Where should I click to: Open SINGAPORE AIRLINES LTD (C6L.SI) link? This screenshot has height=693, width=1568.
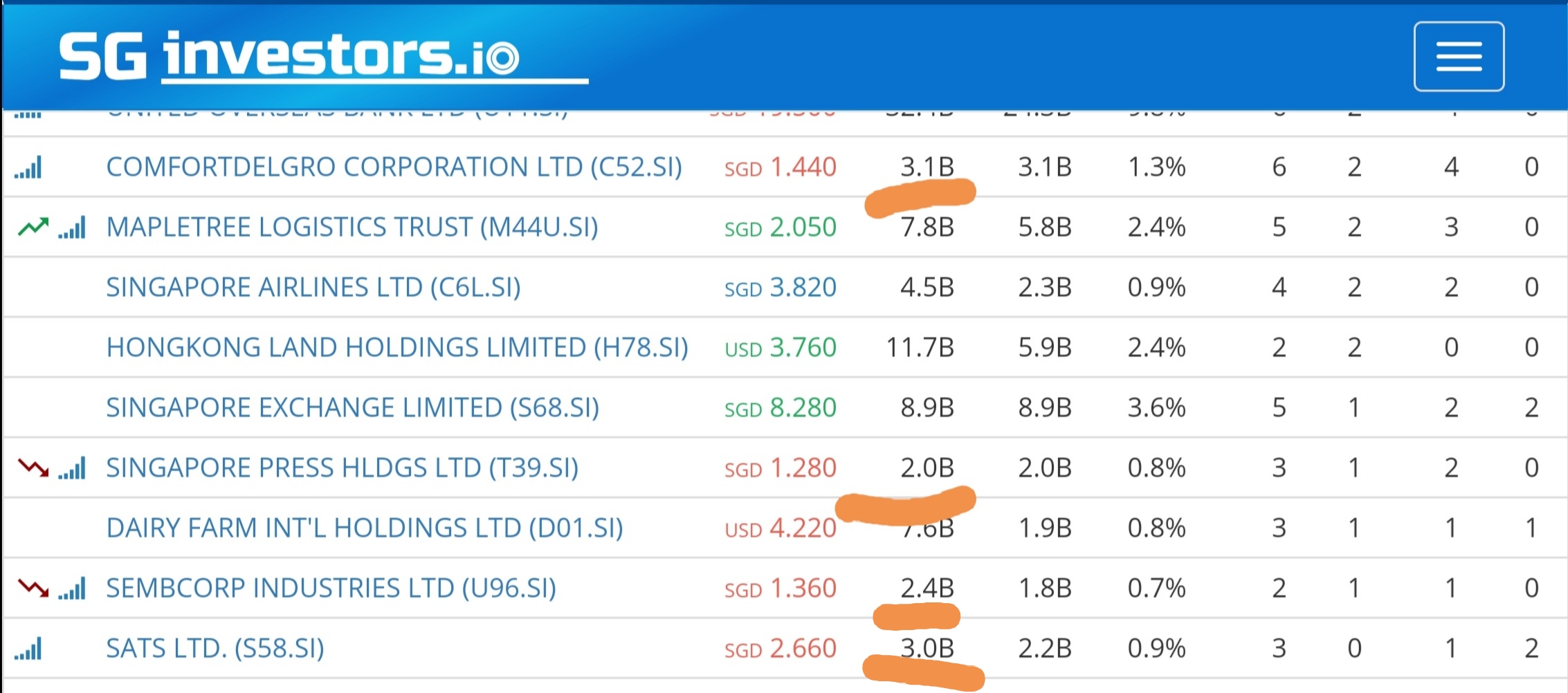pyautogui.click(x=313, y=288)
